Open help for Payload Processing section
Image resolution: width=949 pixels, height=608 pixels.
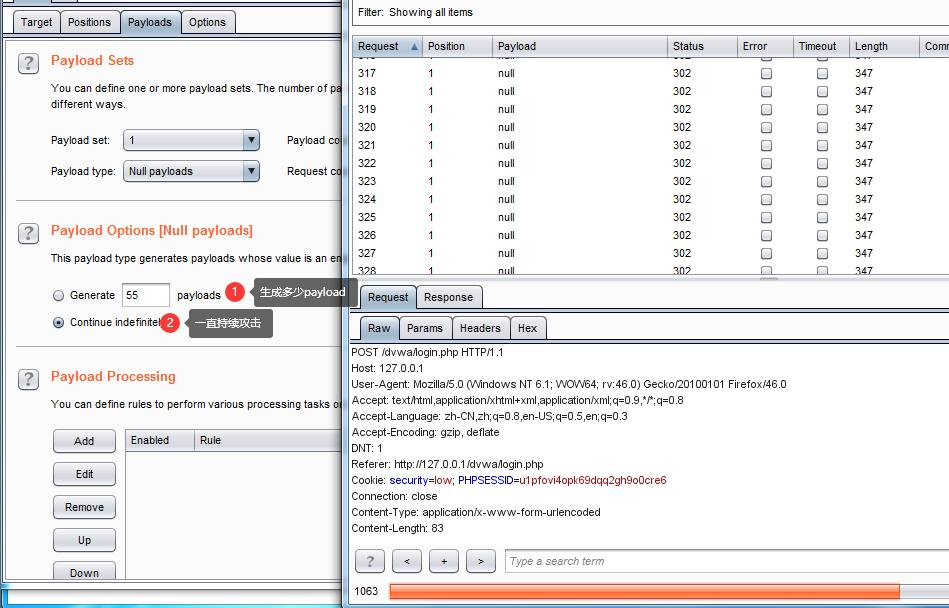coord(28,379)
